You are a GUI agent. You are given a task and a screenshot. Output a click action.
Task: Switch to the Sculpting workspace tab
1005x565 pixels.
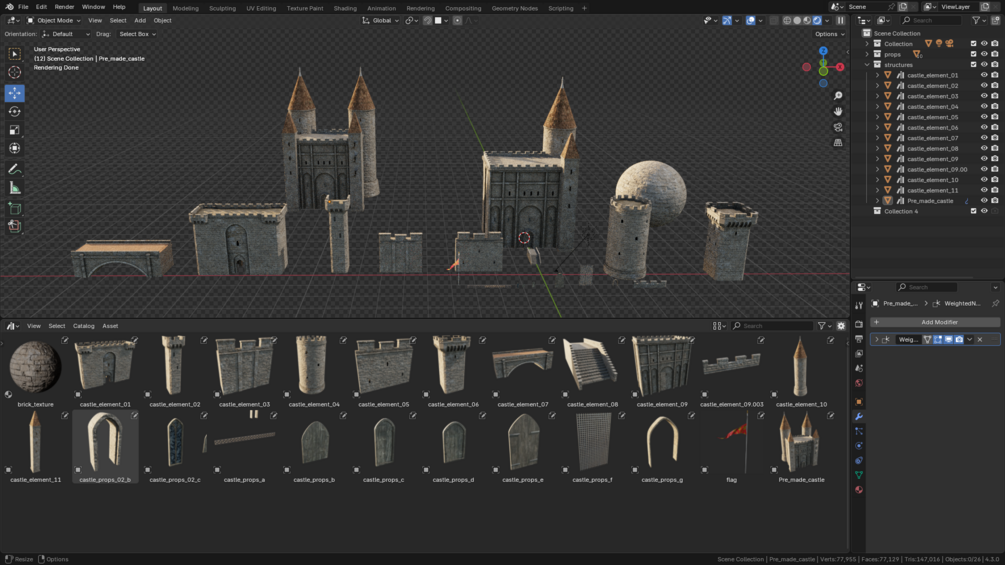click(222, 8)
